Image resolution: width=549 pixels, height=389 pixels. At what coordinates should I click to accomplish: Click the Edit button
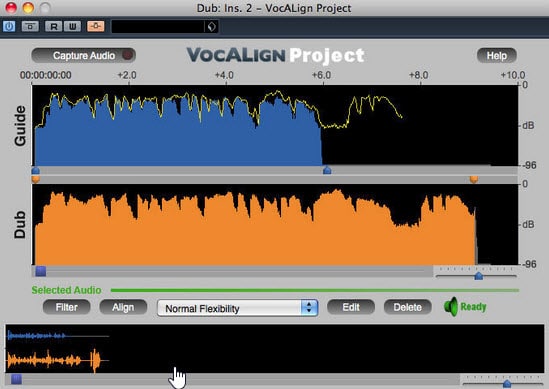click(x=351, y=307)
